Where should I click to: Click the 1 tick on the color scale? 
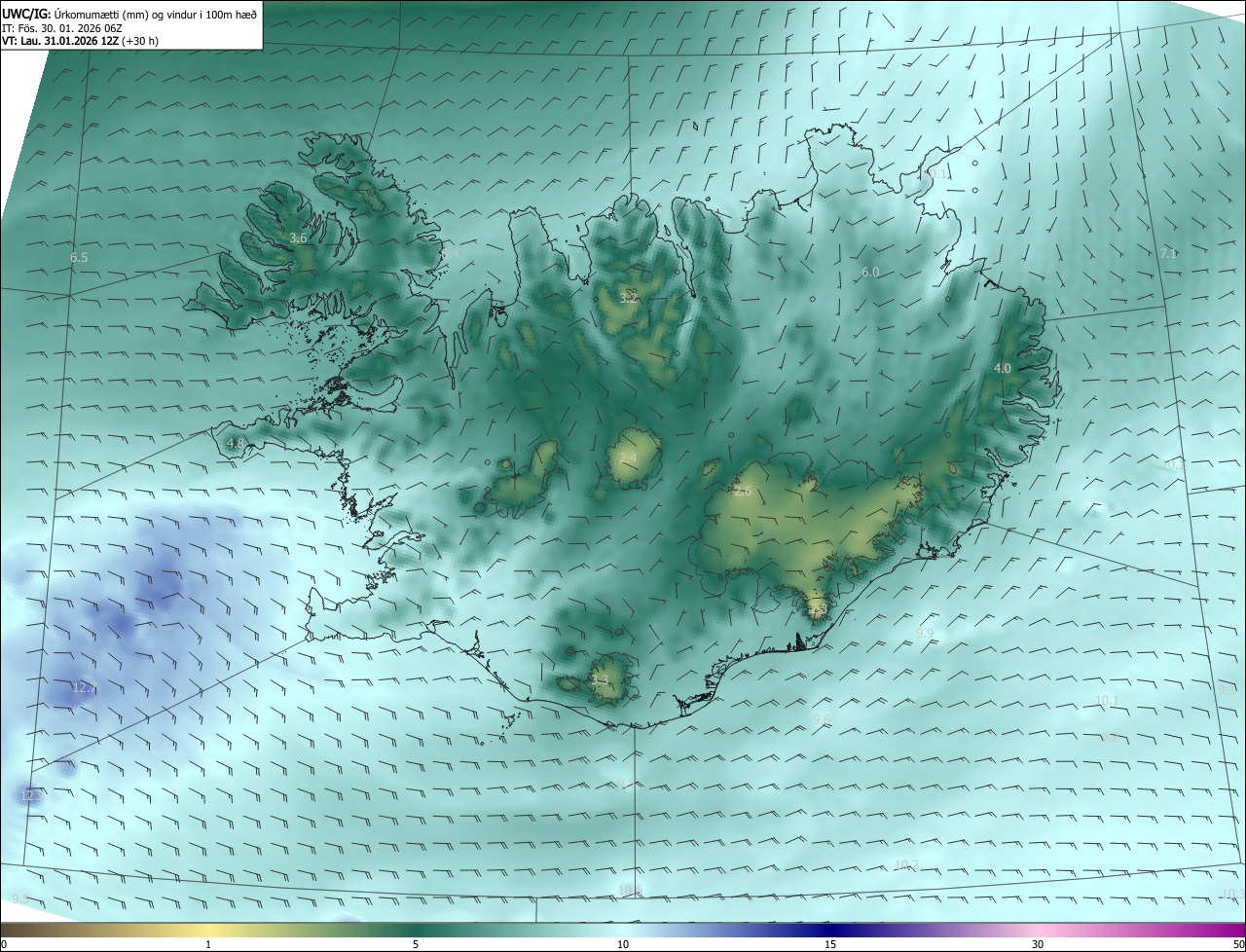pos(208,944)
